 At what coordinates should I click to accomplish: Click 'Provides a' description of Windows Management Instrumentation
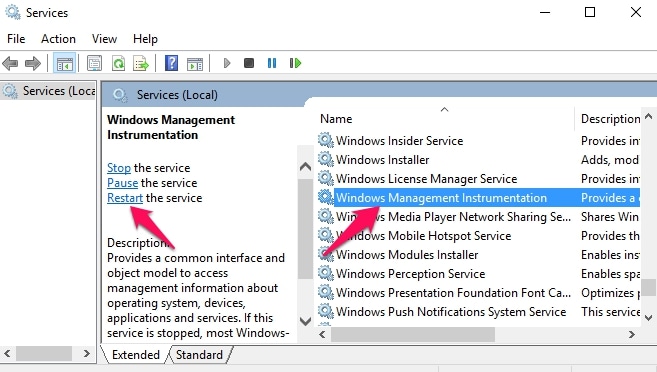pos(610,198)
